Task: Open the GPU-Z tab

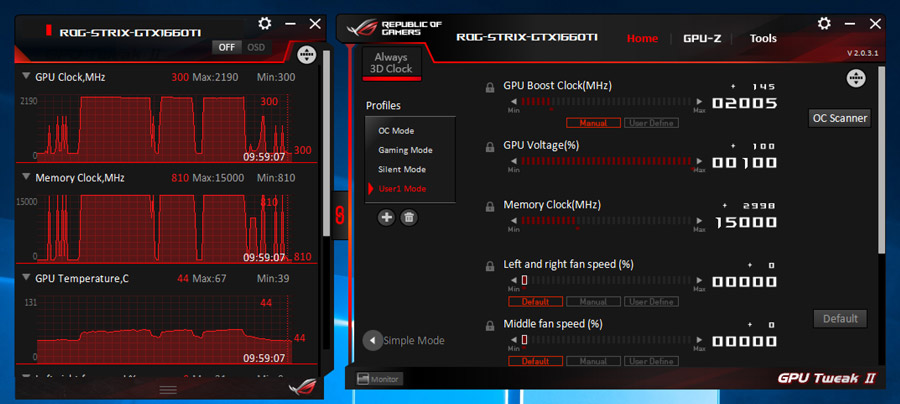Action: 701,38
